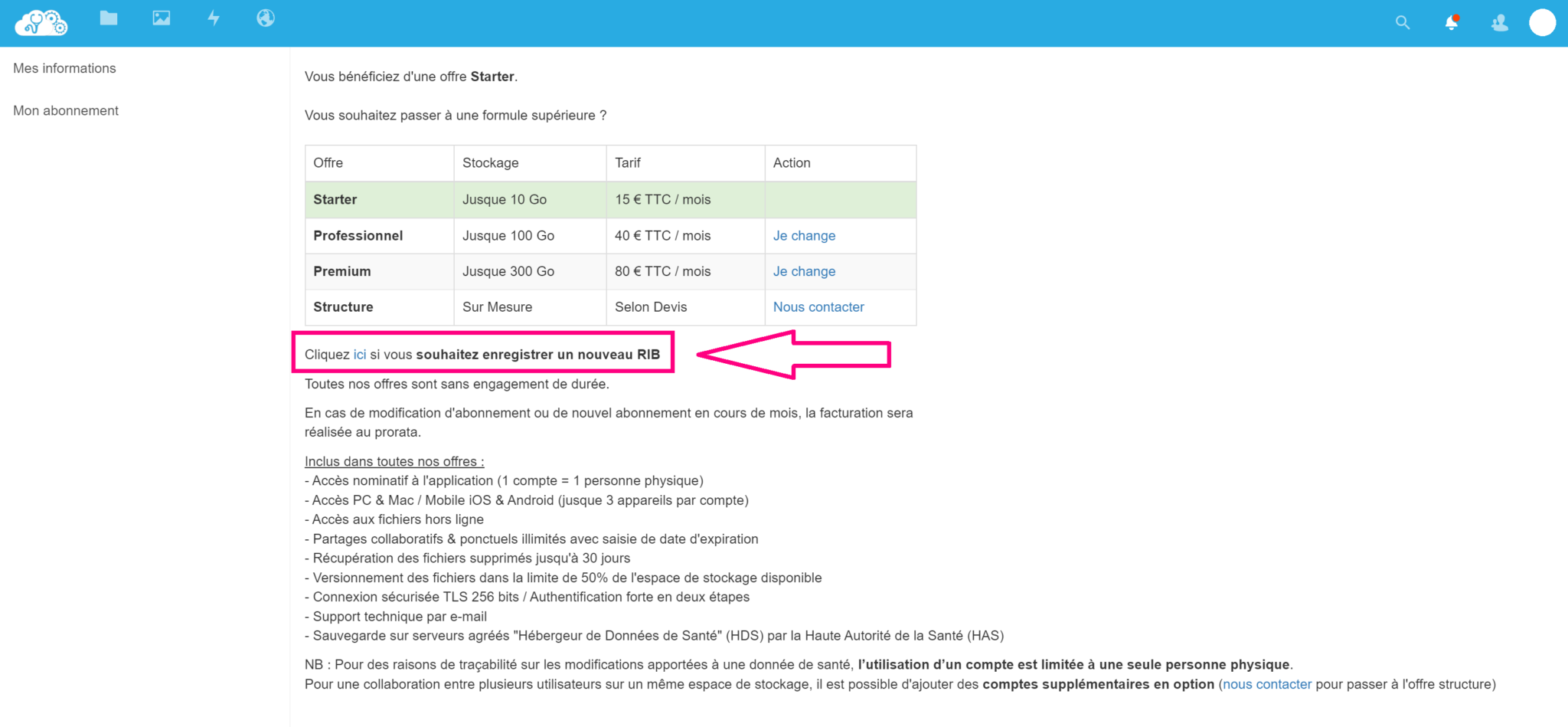The height and width of the screenshot is (727, 1568).
Task: Open the Photos icon in the top bar
Action: point(161,18)
